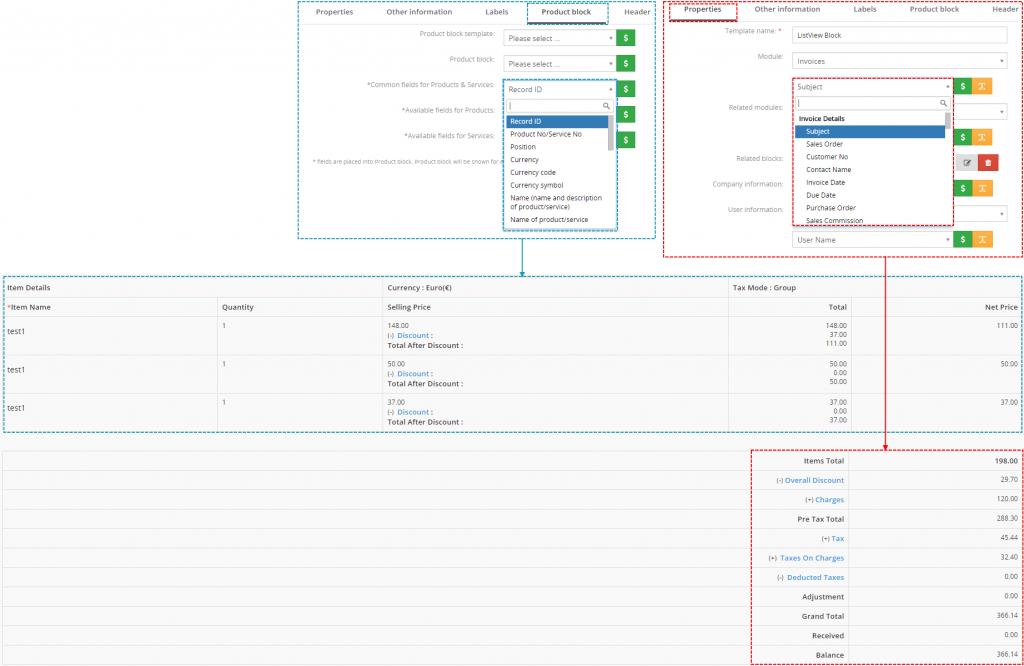Open the Product block template dropdown

click(559, 38)
